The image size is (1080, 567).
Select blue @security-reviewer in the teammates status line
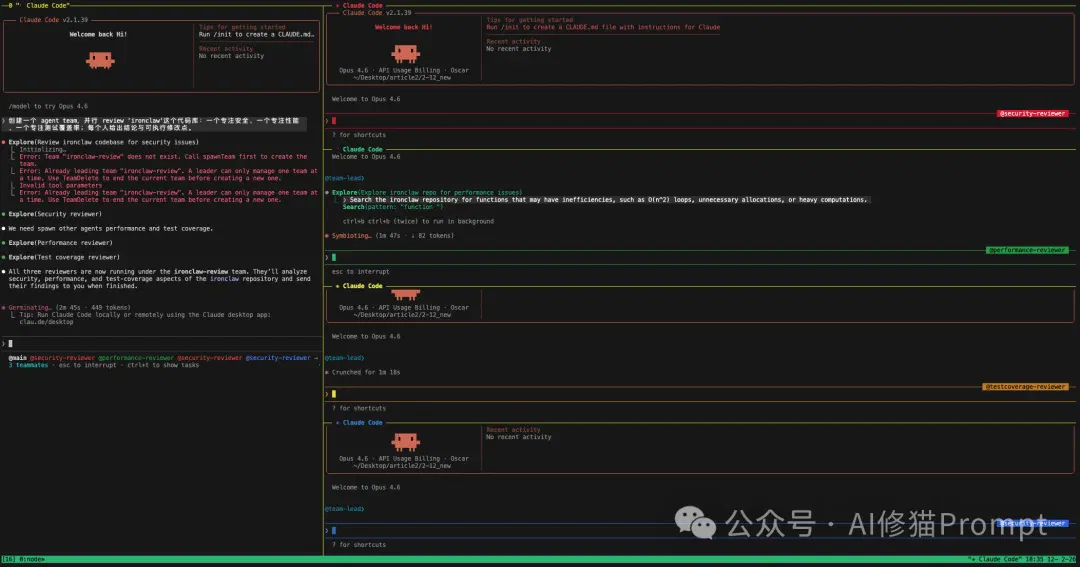278,358
